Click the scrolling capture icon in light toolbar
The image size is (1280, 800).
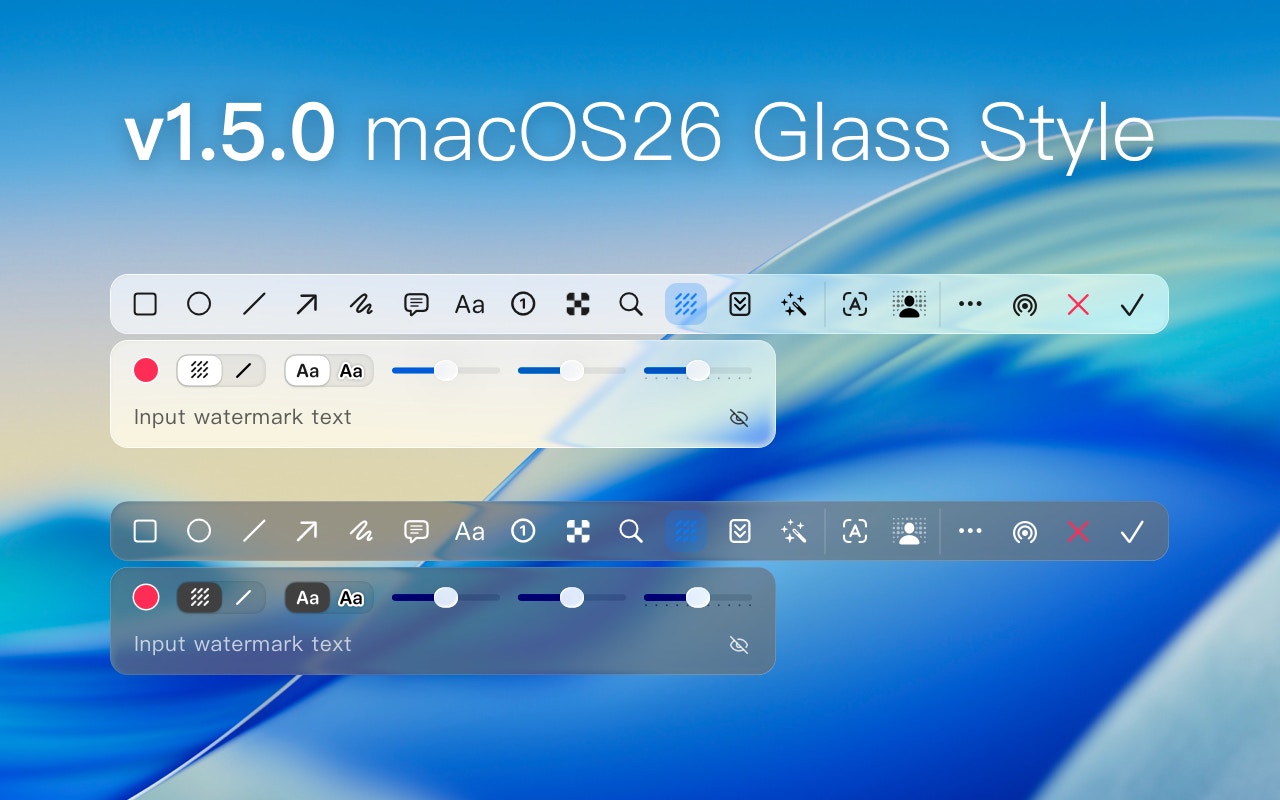740,304
